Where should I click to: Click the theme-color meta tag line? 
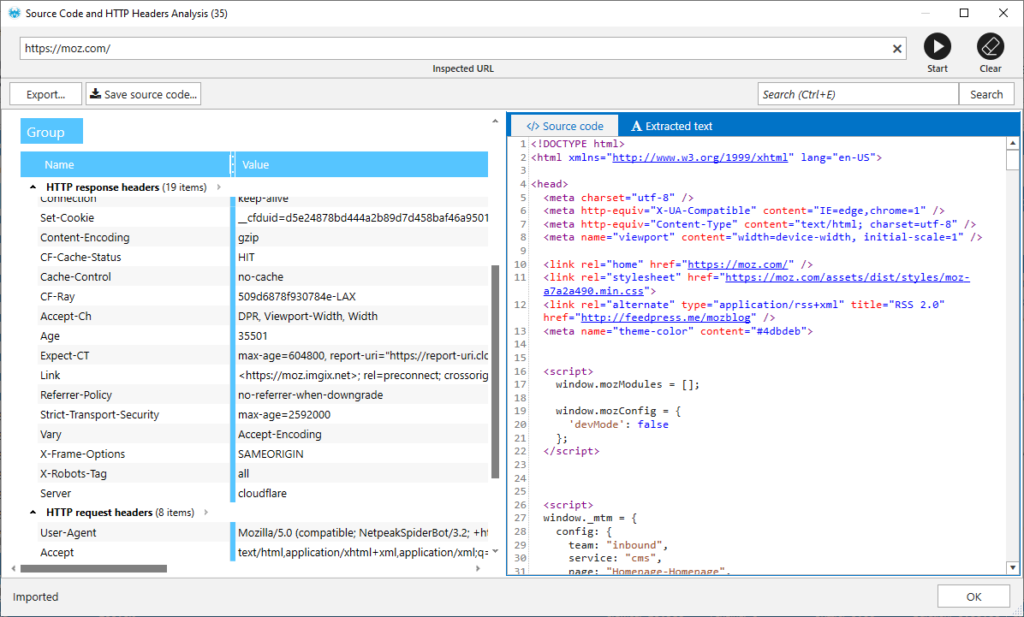point(678,331)
